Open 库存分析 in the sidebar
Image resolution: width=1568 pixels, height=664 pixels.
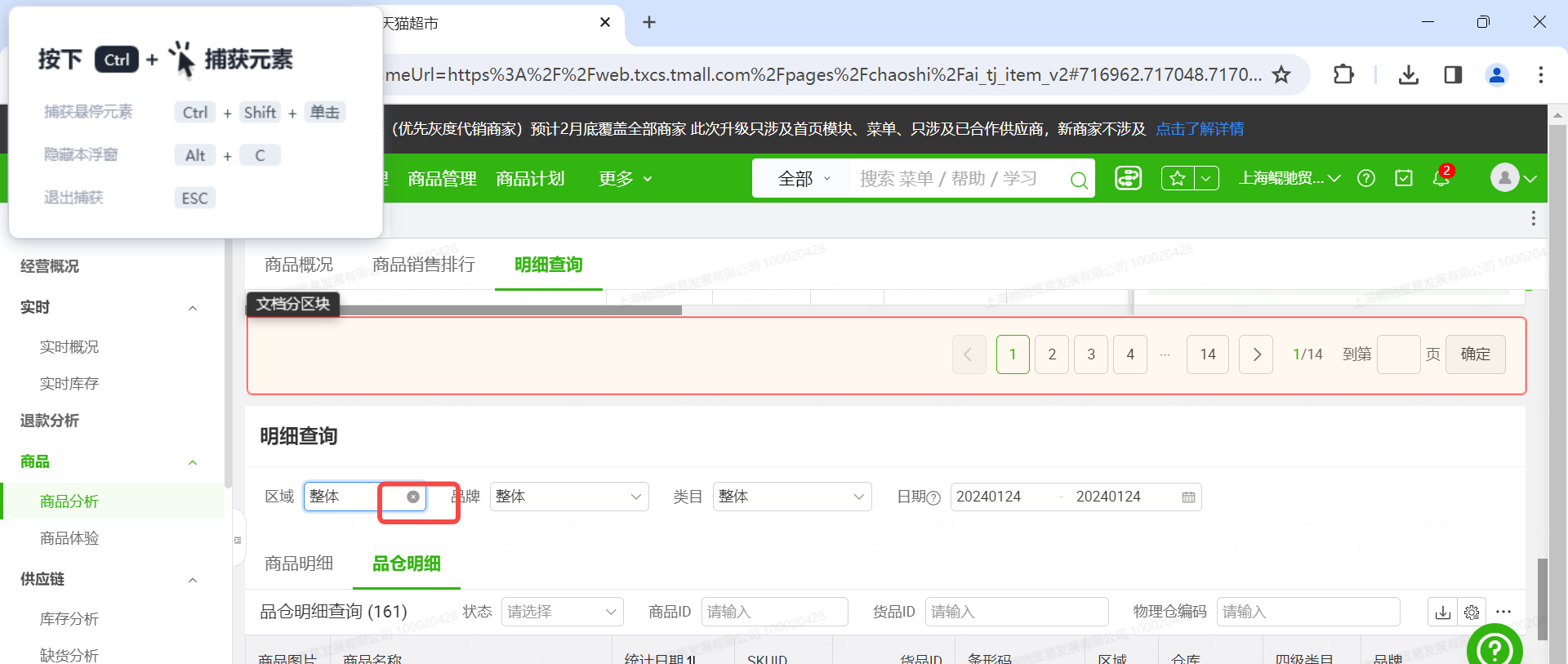click(x=69, y=619)
